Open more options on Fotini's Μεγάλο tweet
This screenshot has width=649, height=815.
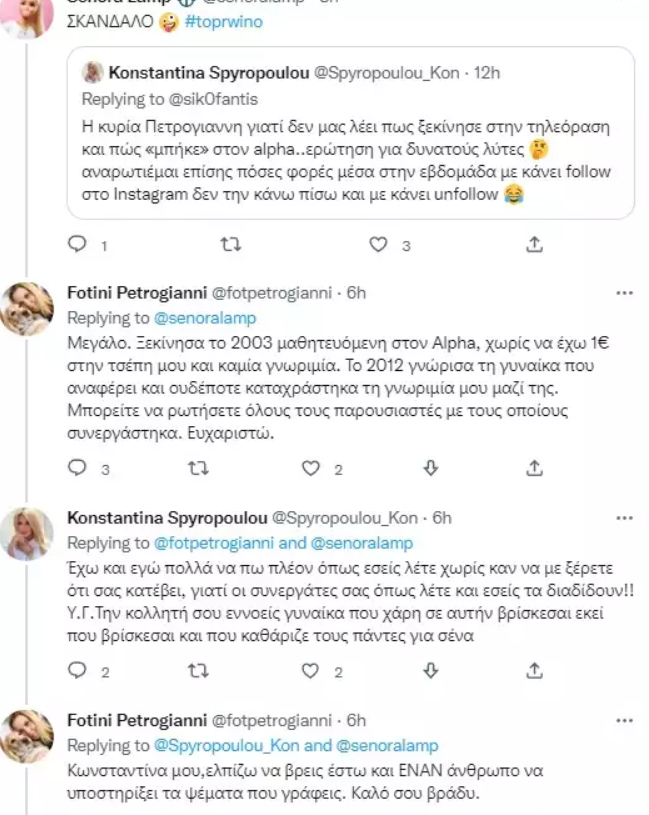coord(624,293)
